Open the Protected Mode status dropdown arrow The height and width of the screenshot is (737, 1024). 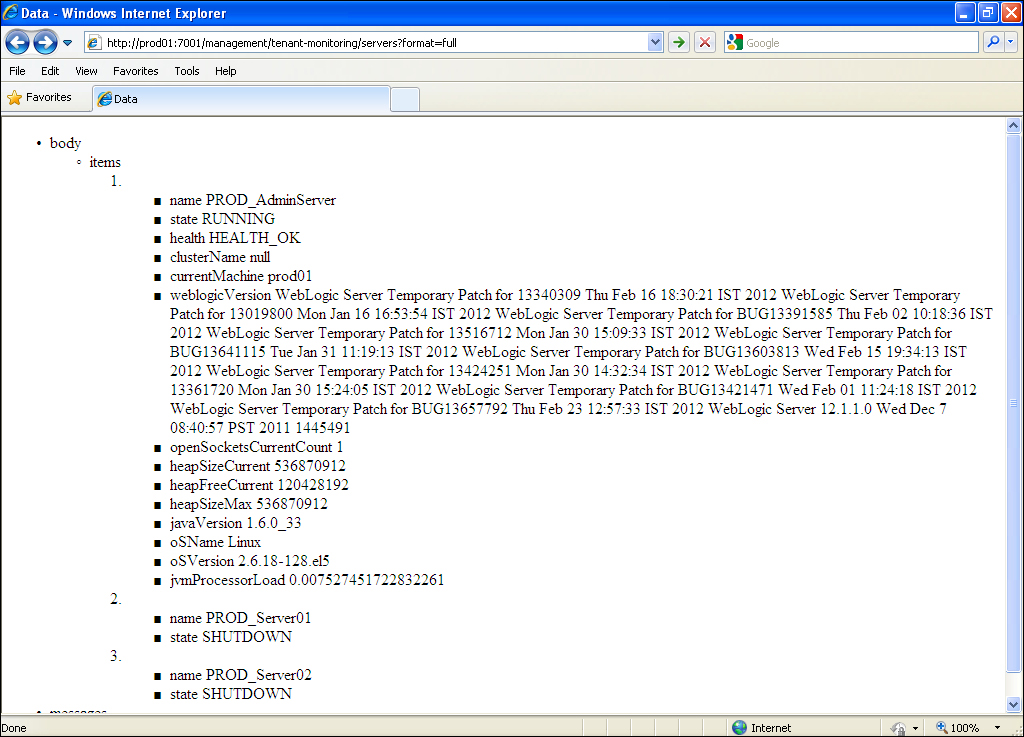(x=916, y=728)
